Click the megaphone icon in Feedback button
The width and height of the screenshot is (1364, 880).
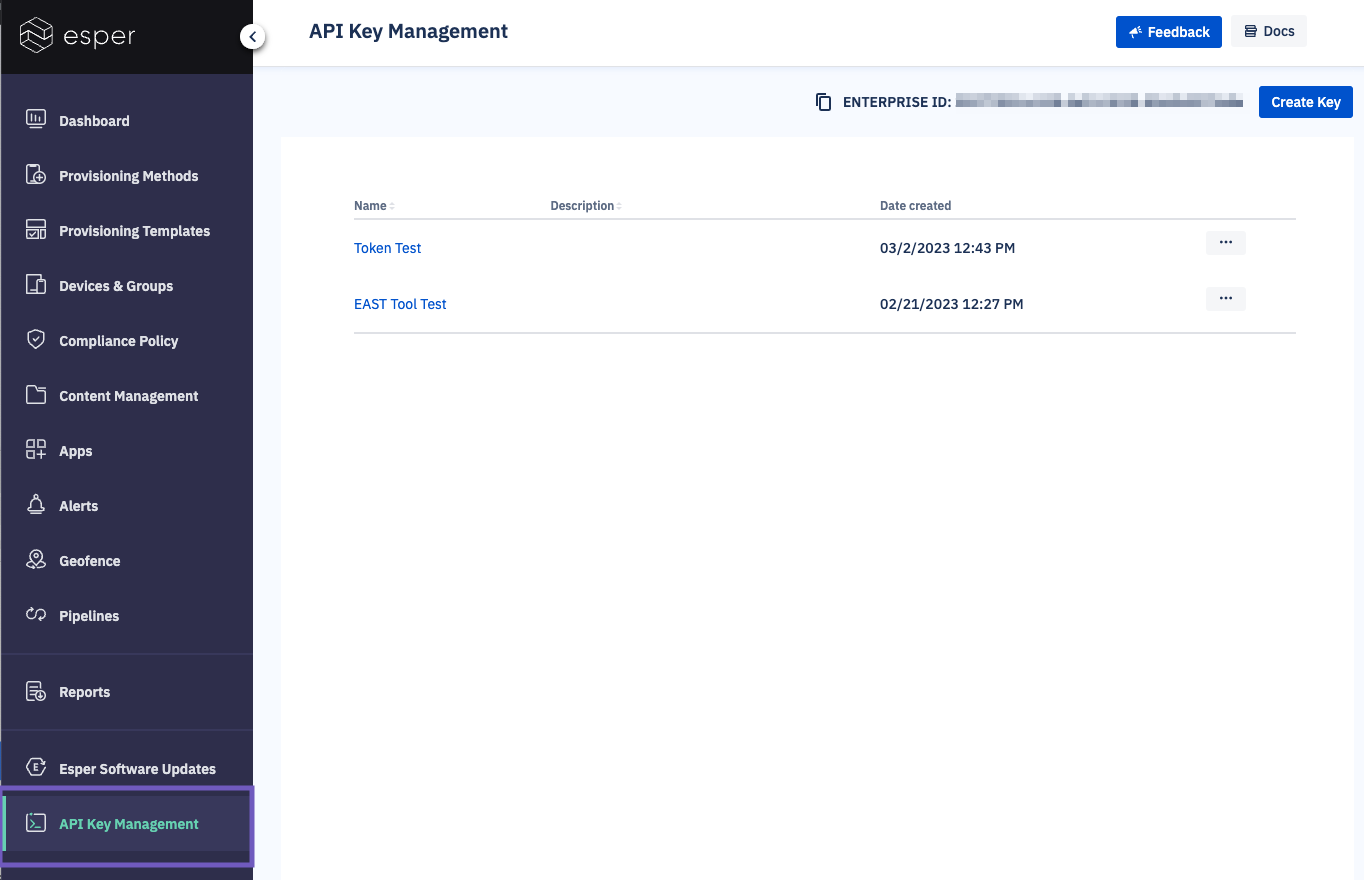pyautogui.click(x=1135, y=32)
